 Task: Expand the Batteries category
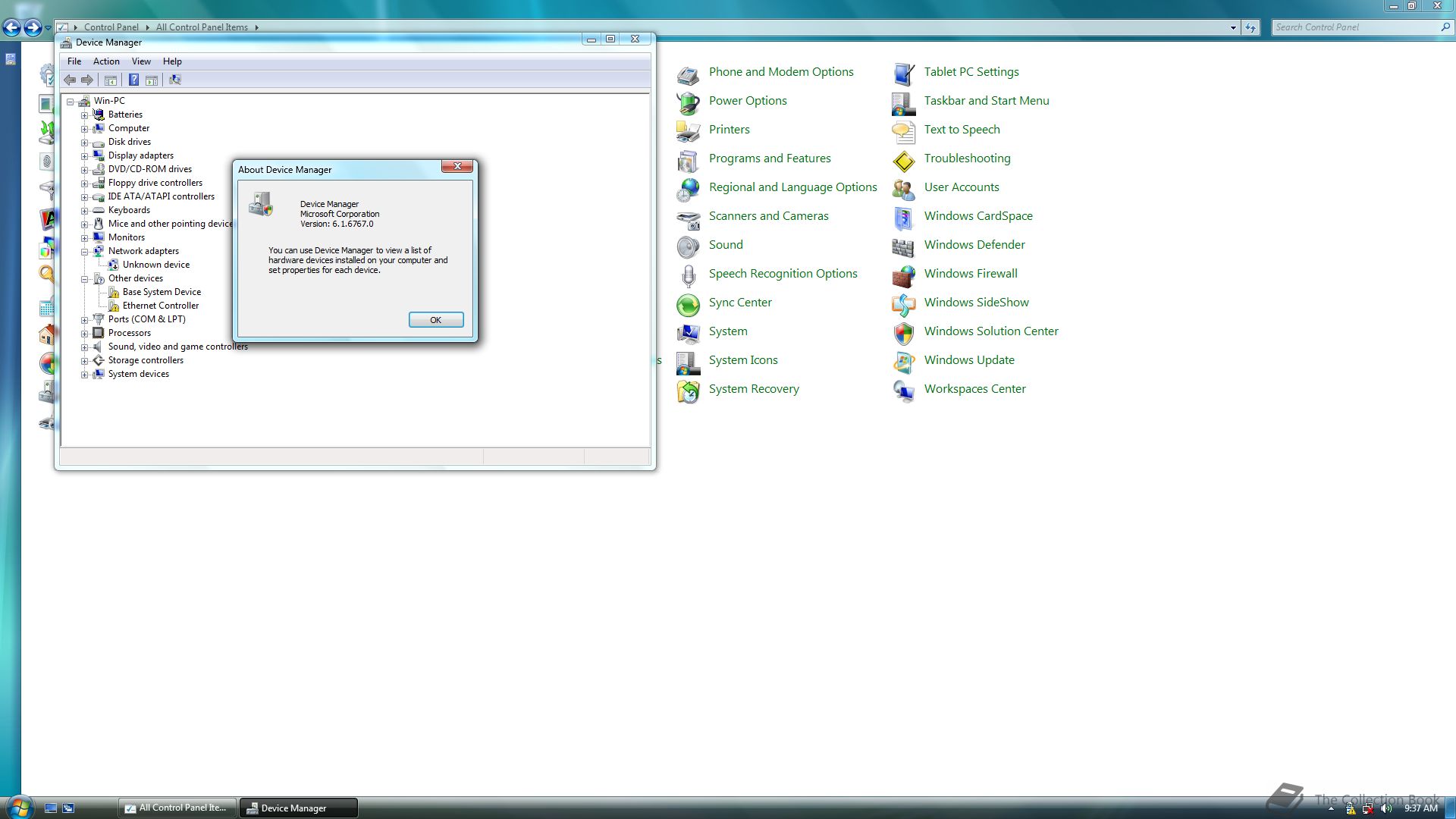85,115
